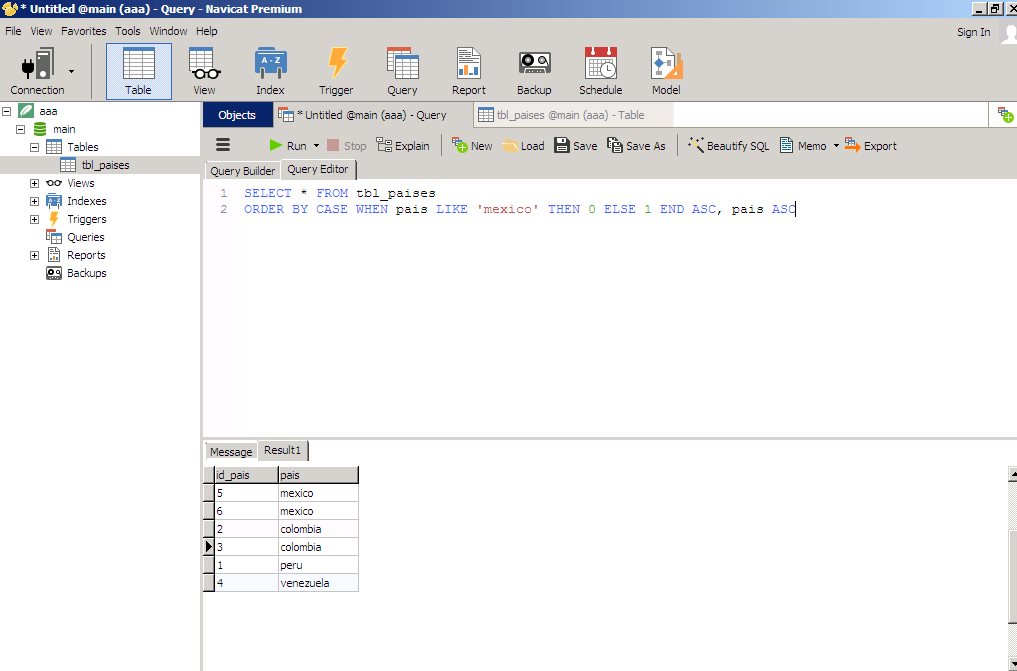Viewport: 1017px width, 671px height.
Task: Expand the Indexes tree node
Action: tap(34, 201)
